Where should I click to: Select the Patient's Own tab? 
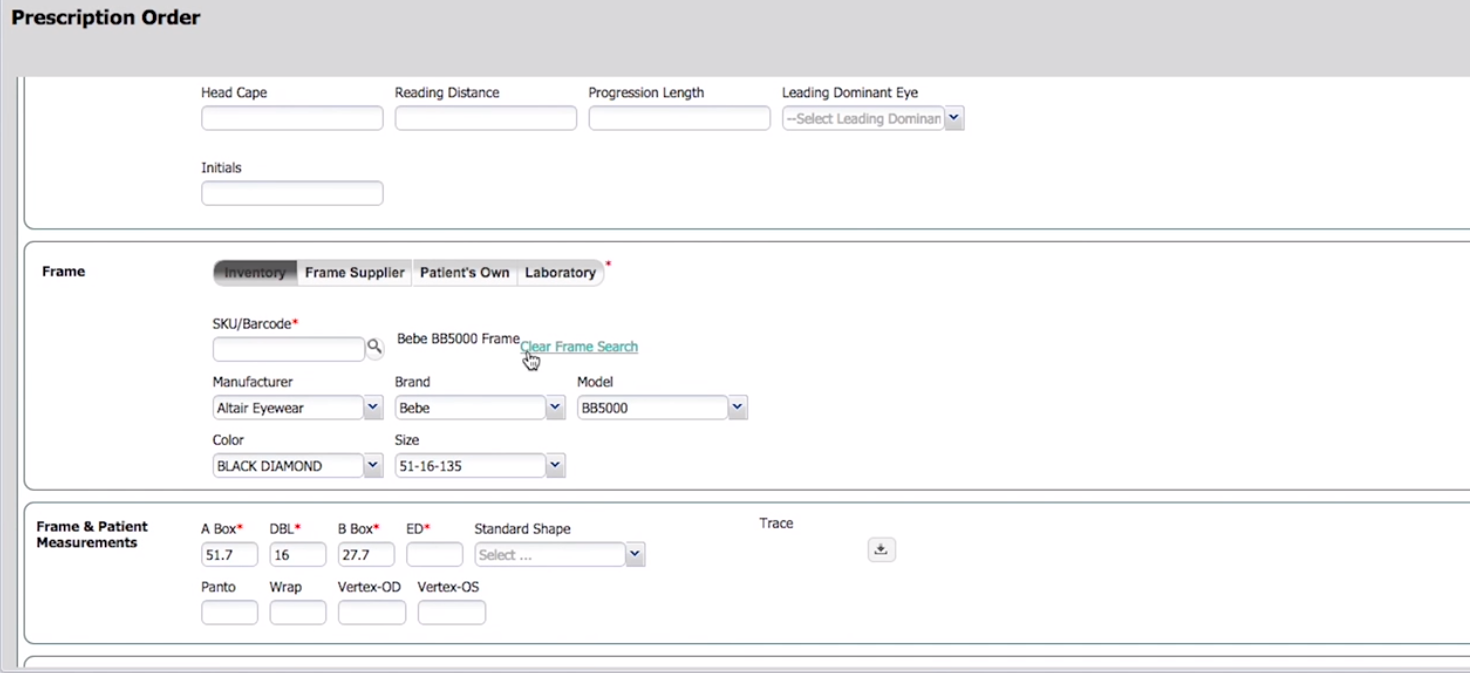point(464,272)
